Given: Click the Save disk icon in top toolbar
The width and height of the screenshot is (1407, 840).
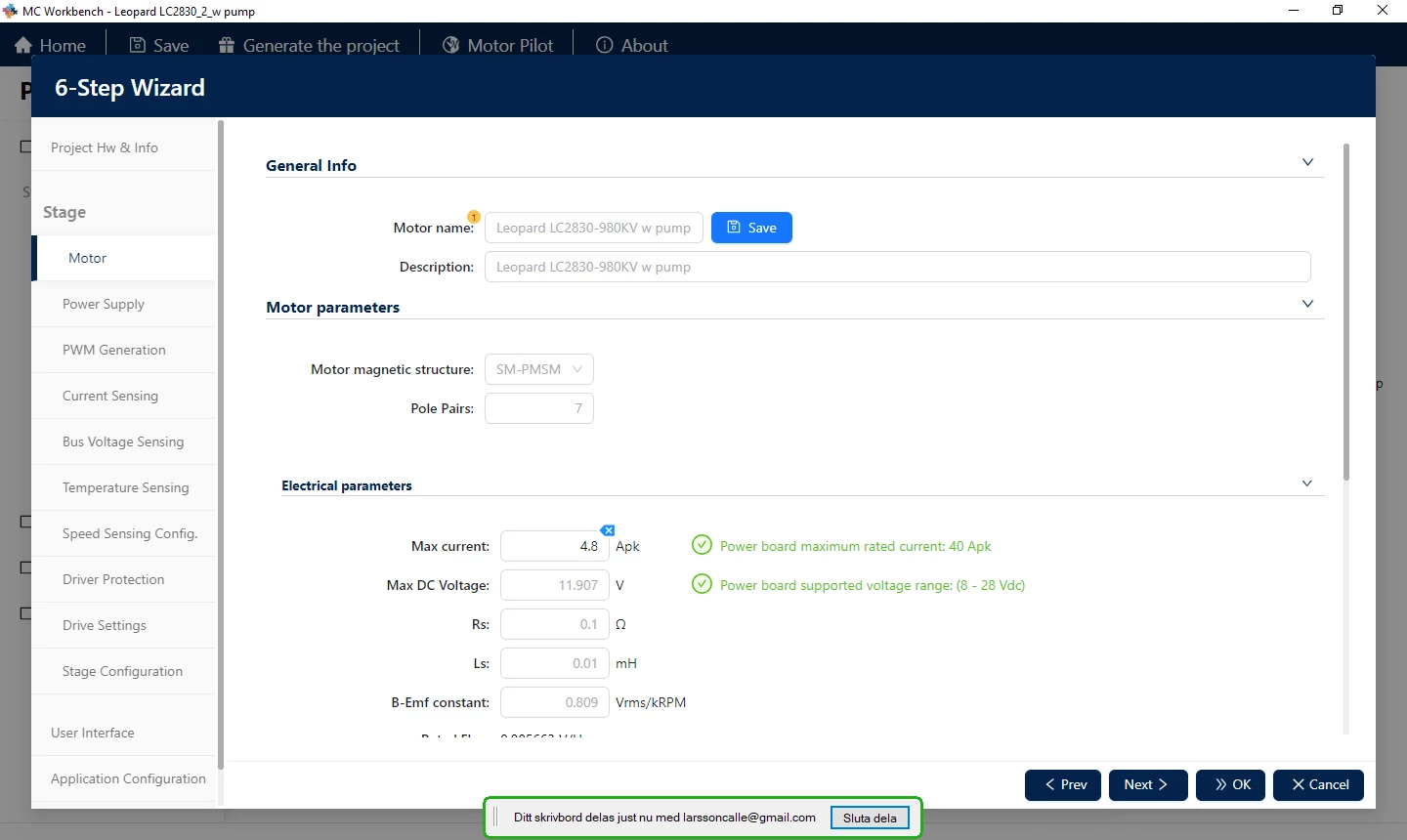Looking at the screenshot, I should point(138,46).
